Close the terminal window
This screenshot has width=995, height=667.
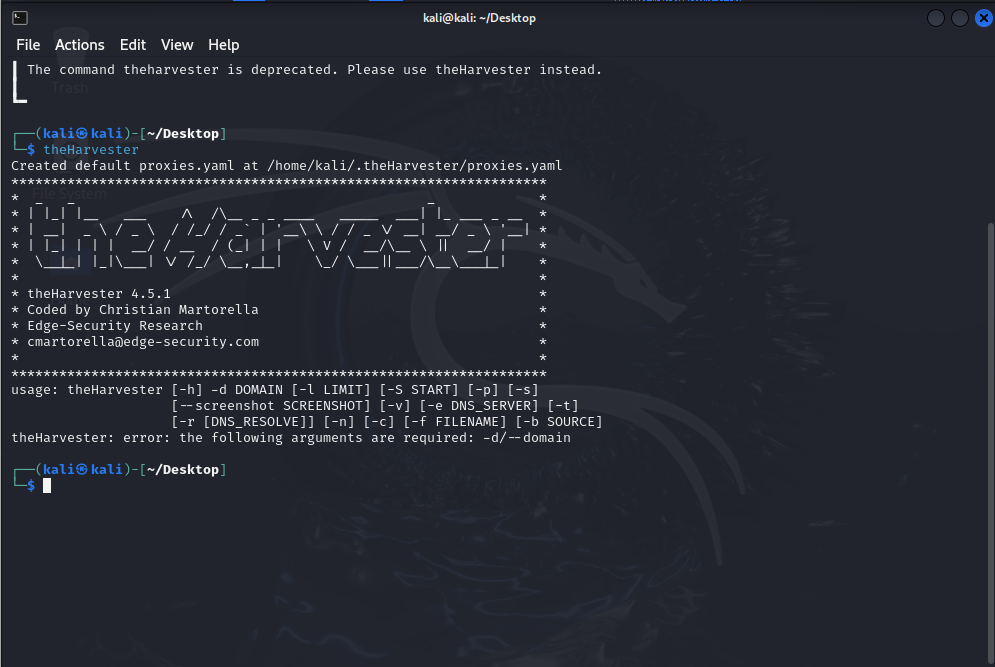point(984,18)
